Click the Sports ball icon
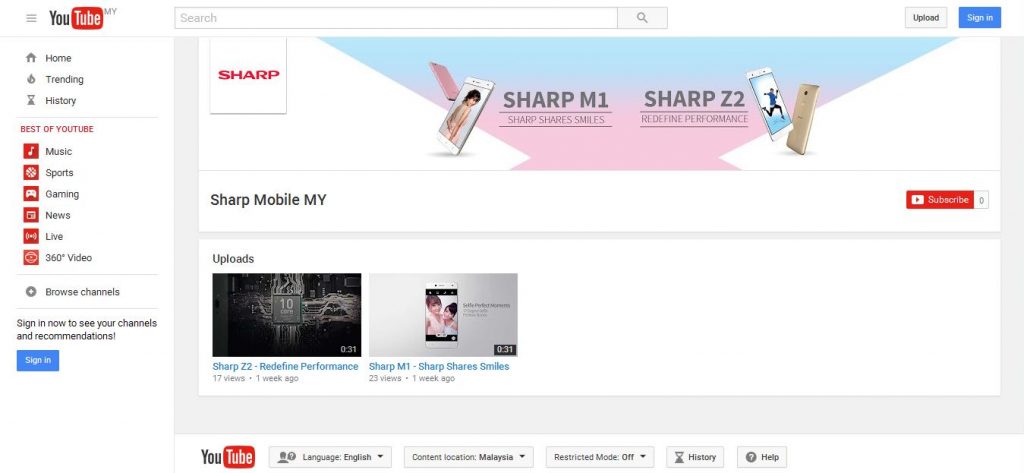 [x=31, y=172]
